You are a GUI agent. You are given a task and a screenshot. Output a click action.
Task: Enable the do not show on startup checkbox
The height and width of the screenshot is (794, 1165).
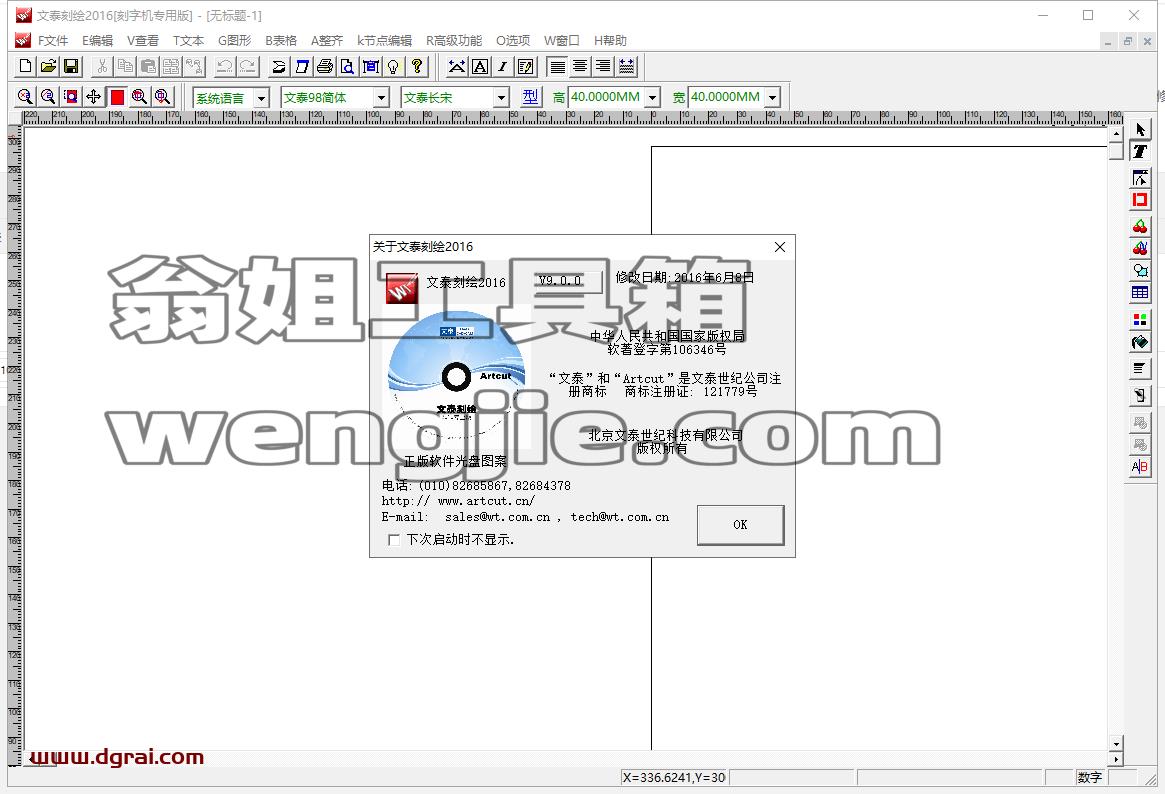coord(394,540)
